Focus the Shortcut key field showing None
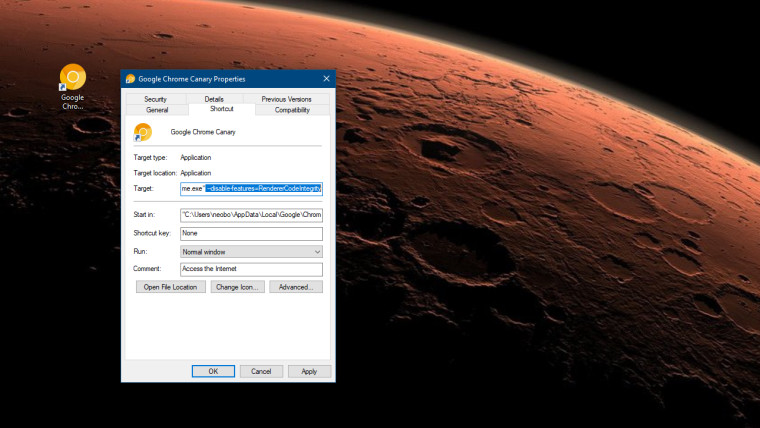 pos(251,233)
